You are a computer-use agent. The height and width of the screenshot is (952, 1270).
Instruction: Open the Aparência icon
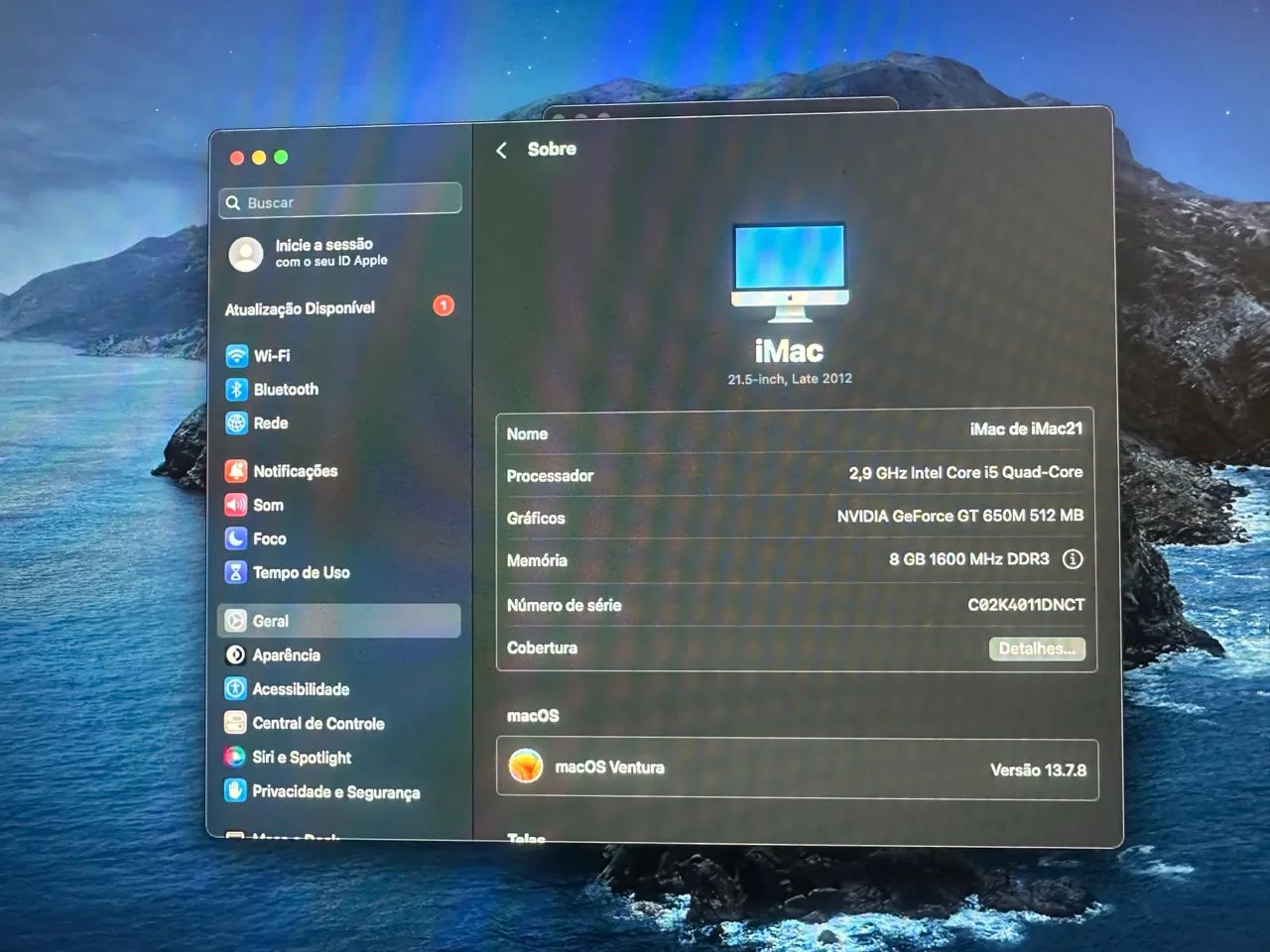(x=236, y=654)
